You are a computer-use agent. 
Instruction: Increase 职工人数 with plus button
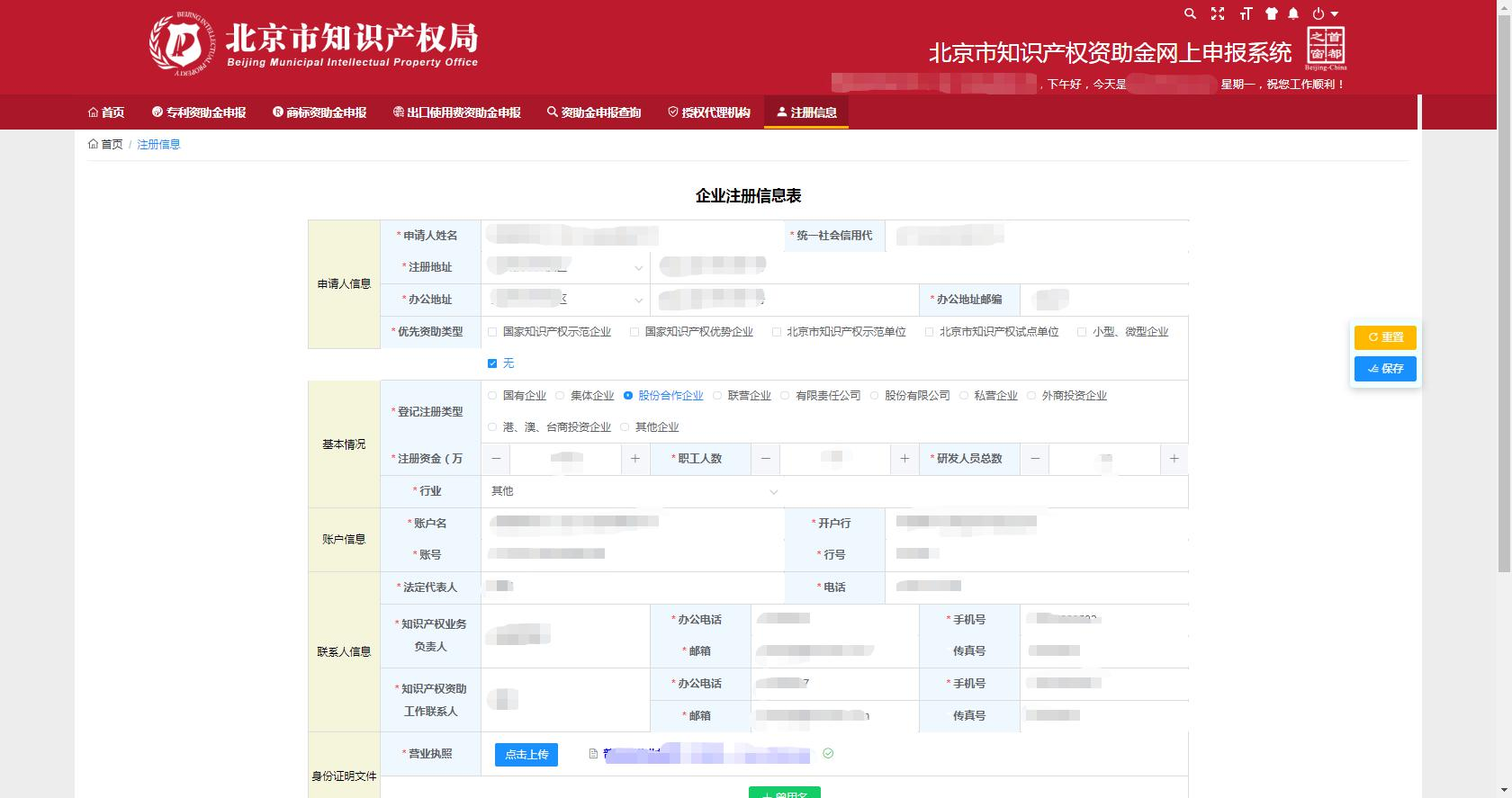click(904, 459)
